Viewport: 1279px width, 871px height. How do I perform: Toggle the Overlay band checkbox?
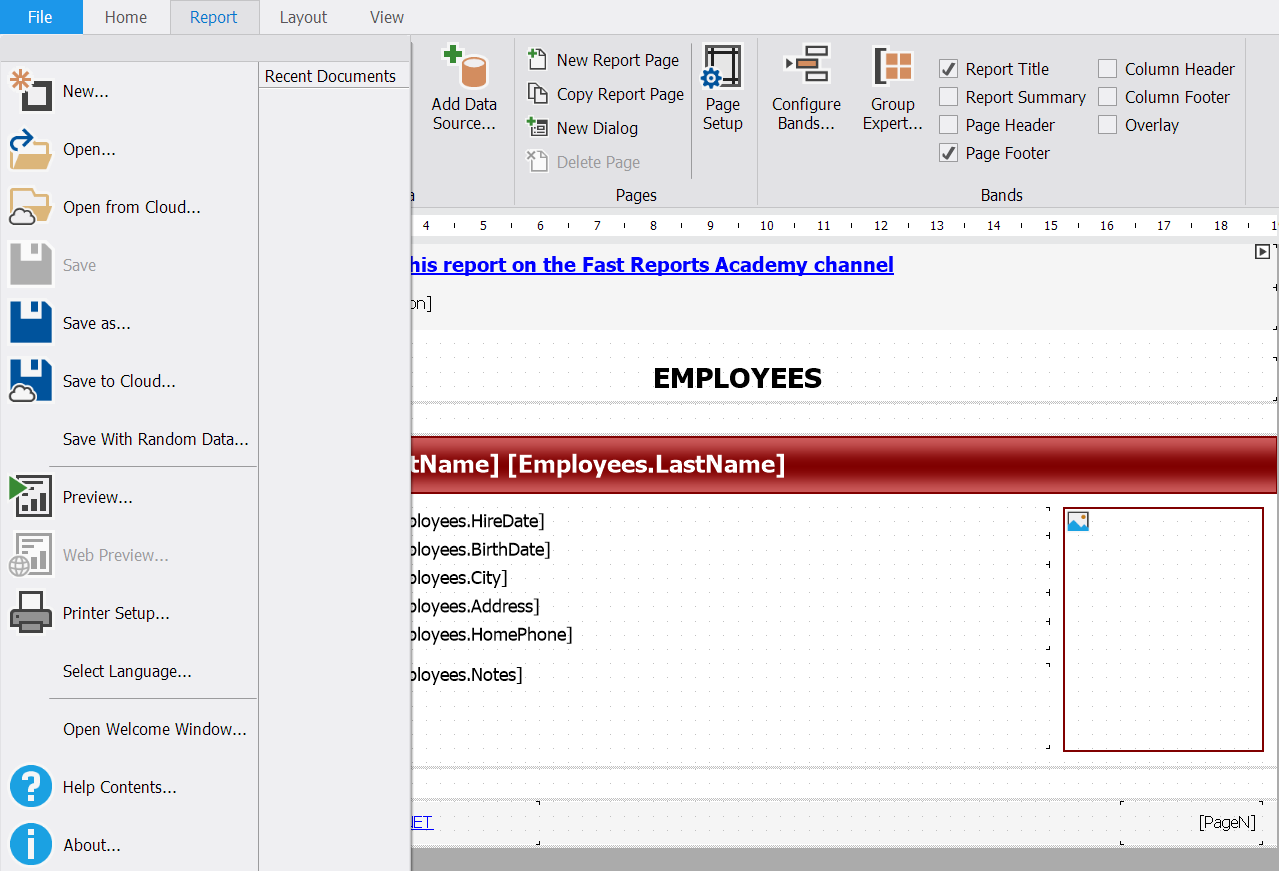pos(1108,125)
